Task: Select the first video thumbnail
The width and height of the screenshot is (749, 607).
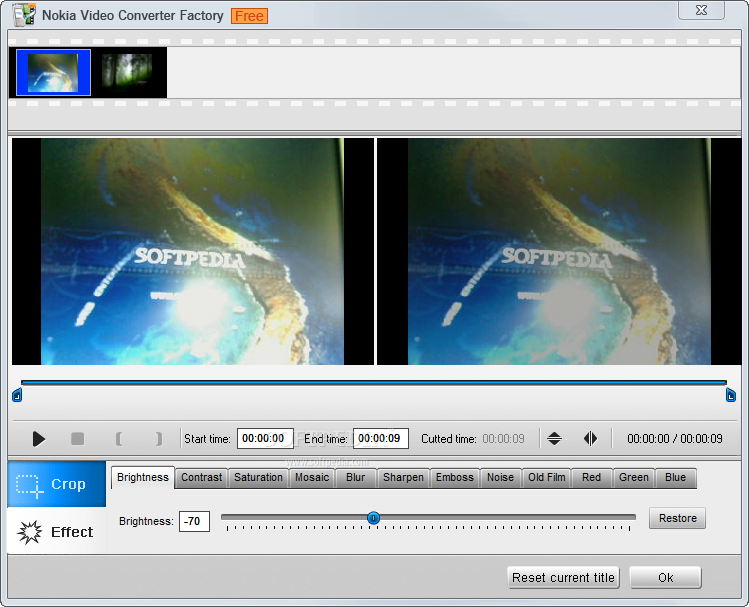Action: tap(53, 73)
